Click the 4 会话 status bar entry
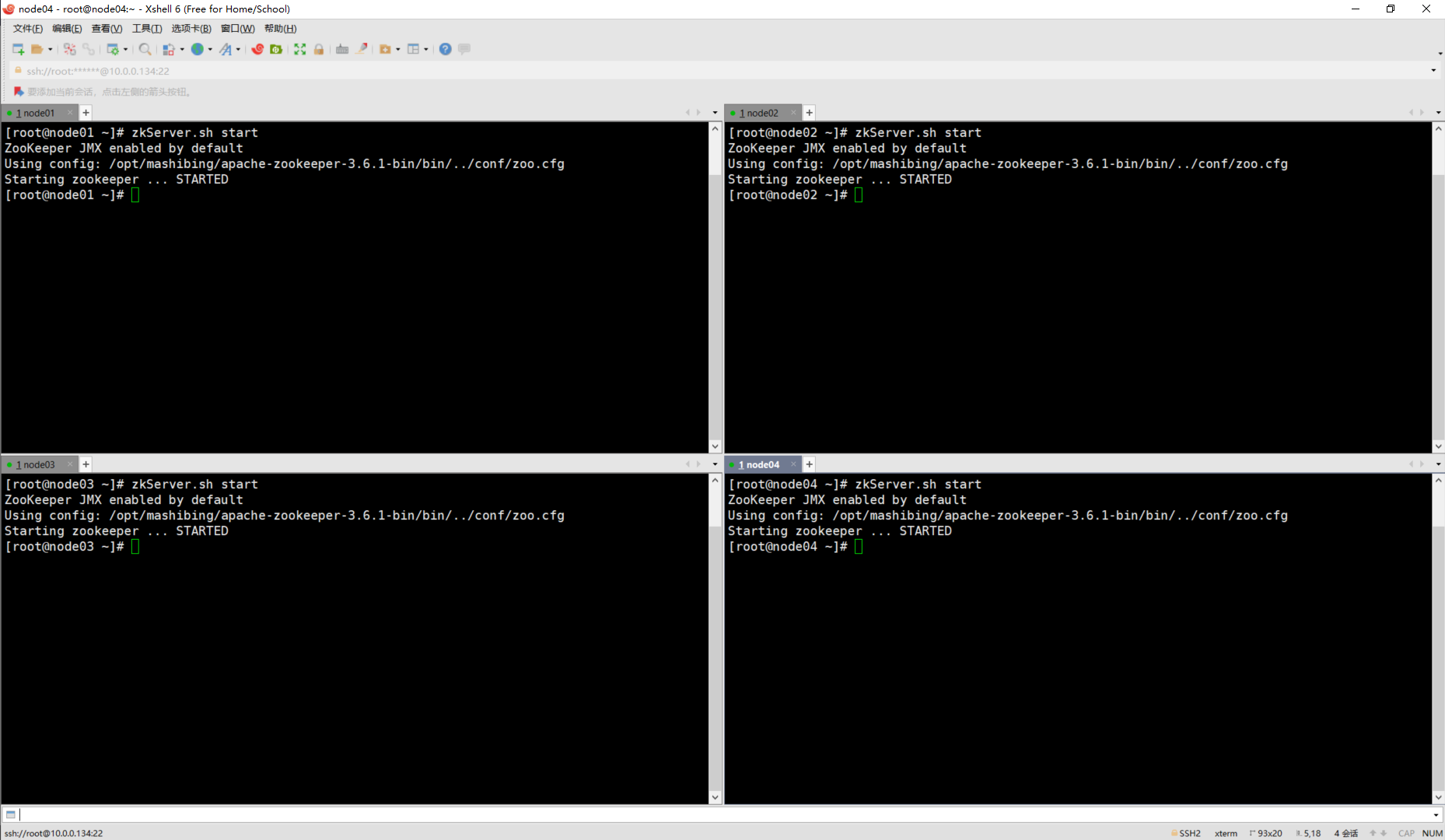This screenshot has width=1445, height=840. 1346,833
